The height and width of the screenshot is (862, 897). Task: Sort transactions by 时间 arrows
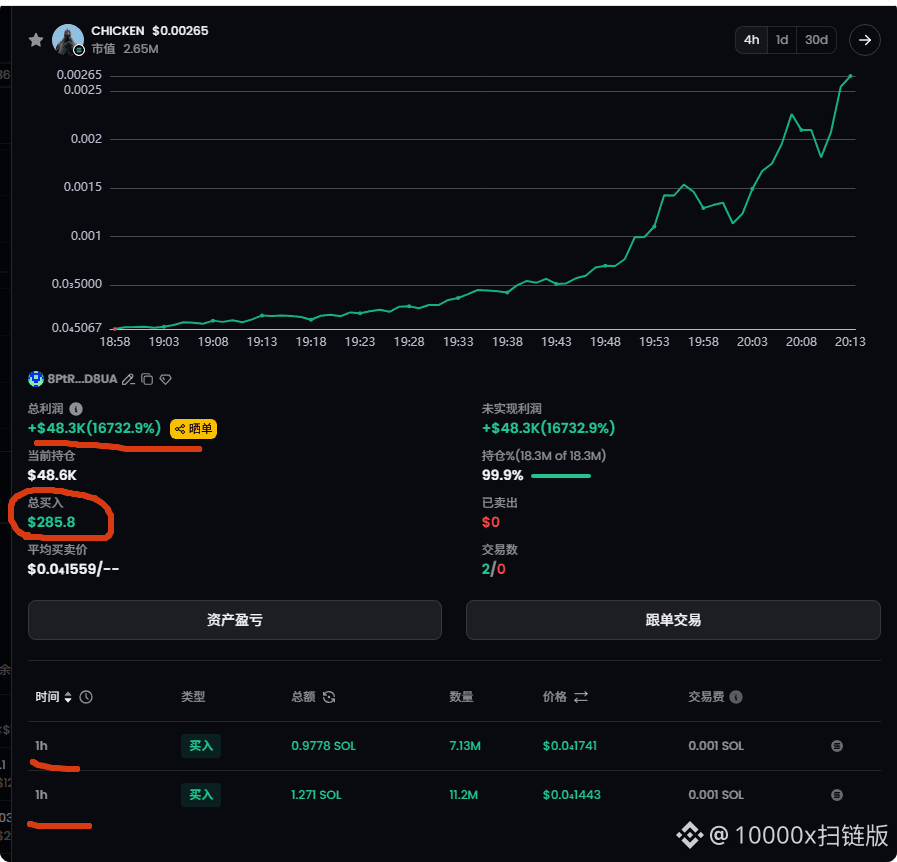point(68,697)
